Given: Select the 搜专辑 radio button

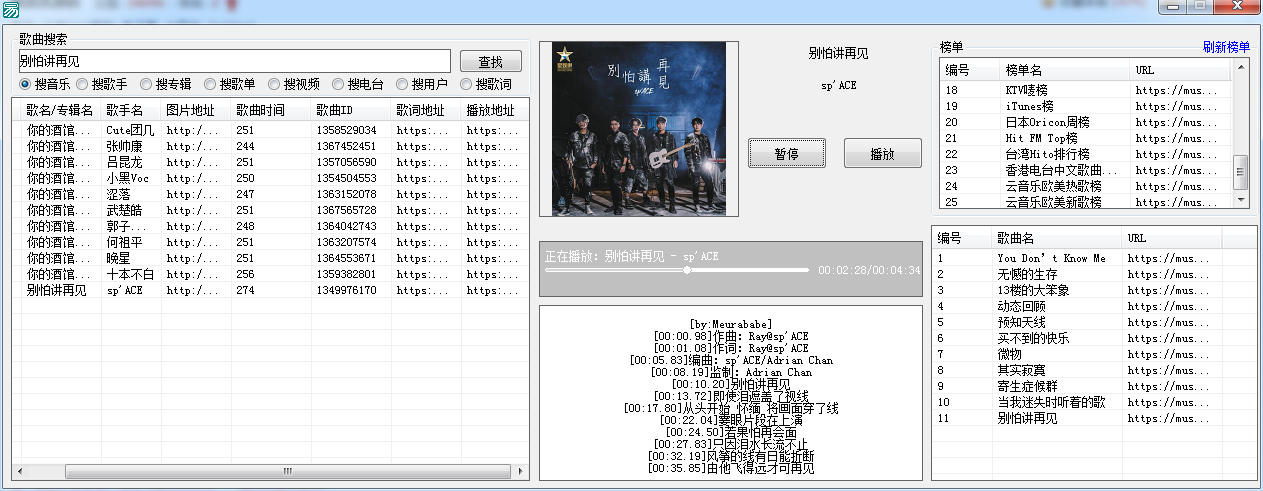Looking at the screenshot, I should point(165,84).
